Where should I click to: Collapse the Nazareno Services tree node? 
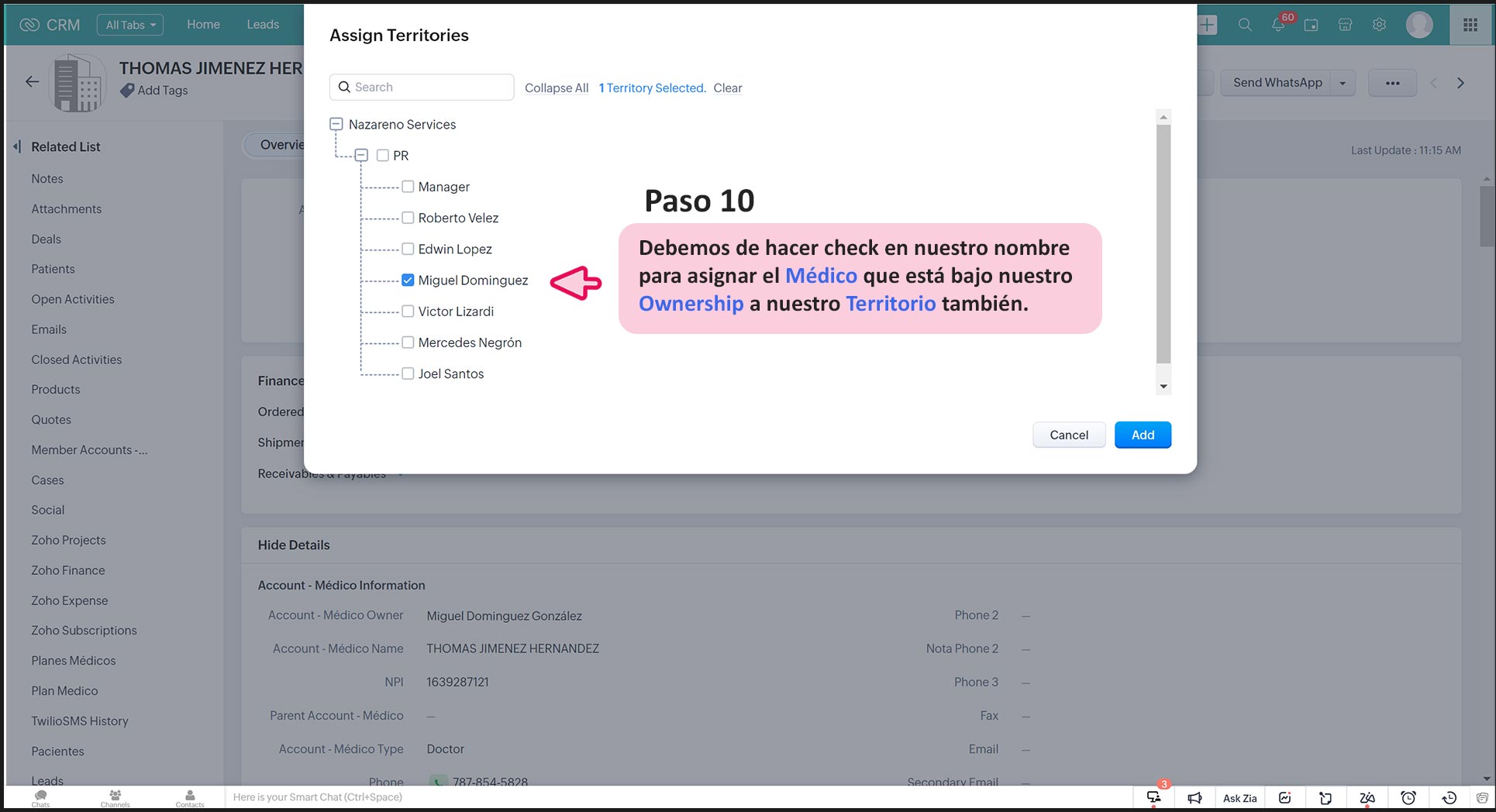[336, 124]
